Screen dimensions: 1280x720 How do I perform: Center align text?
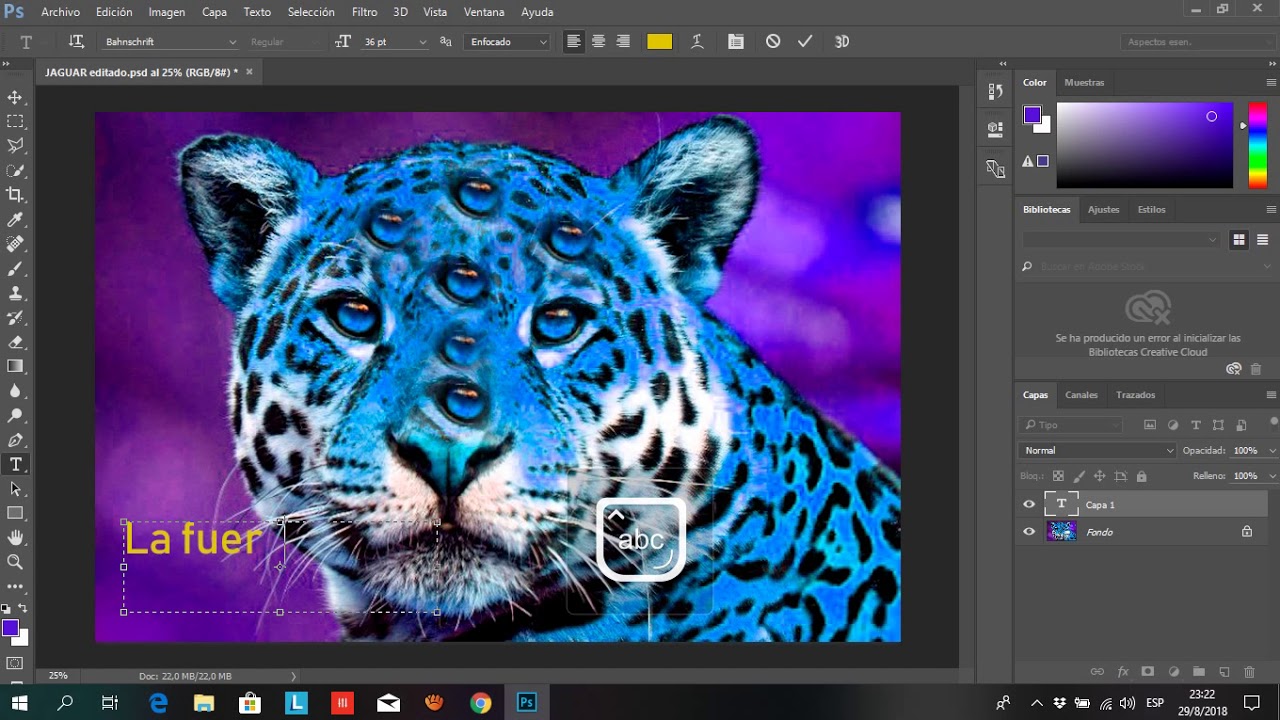pyautogui.click(x=598, y=42)
